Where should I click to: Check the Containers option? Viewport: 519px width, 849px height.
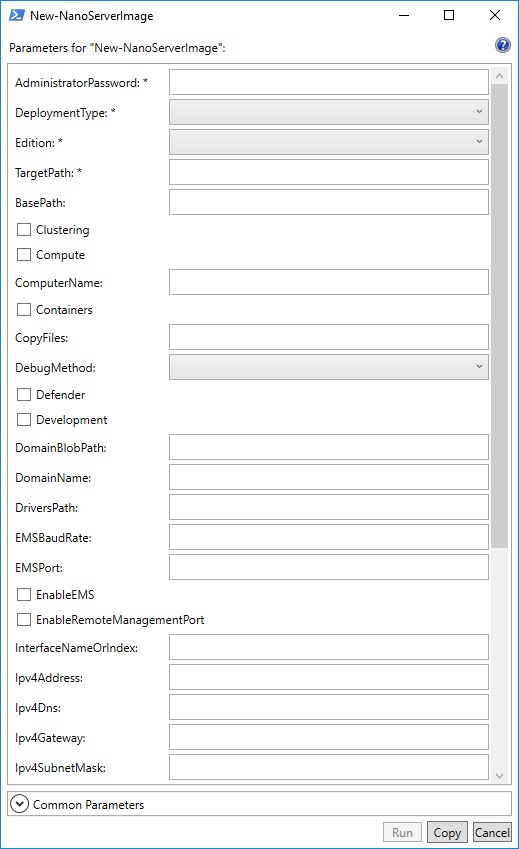[24, 310]
